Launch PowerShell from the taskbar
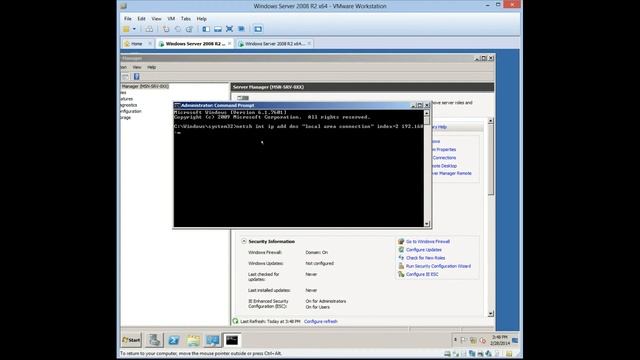The height and width of the screenshot is (360, 640). tap(174, 340)
